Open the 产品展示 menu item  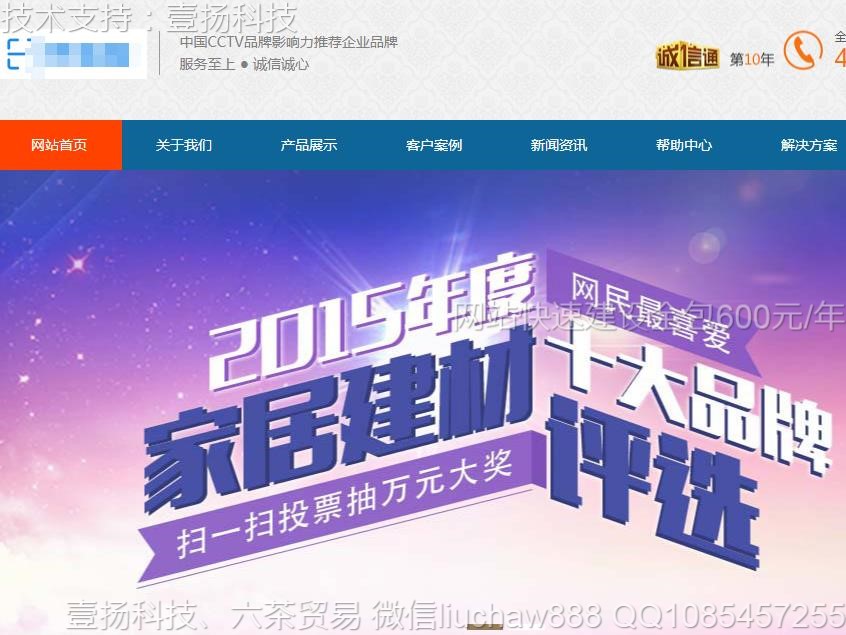pos(309,145)
